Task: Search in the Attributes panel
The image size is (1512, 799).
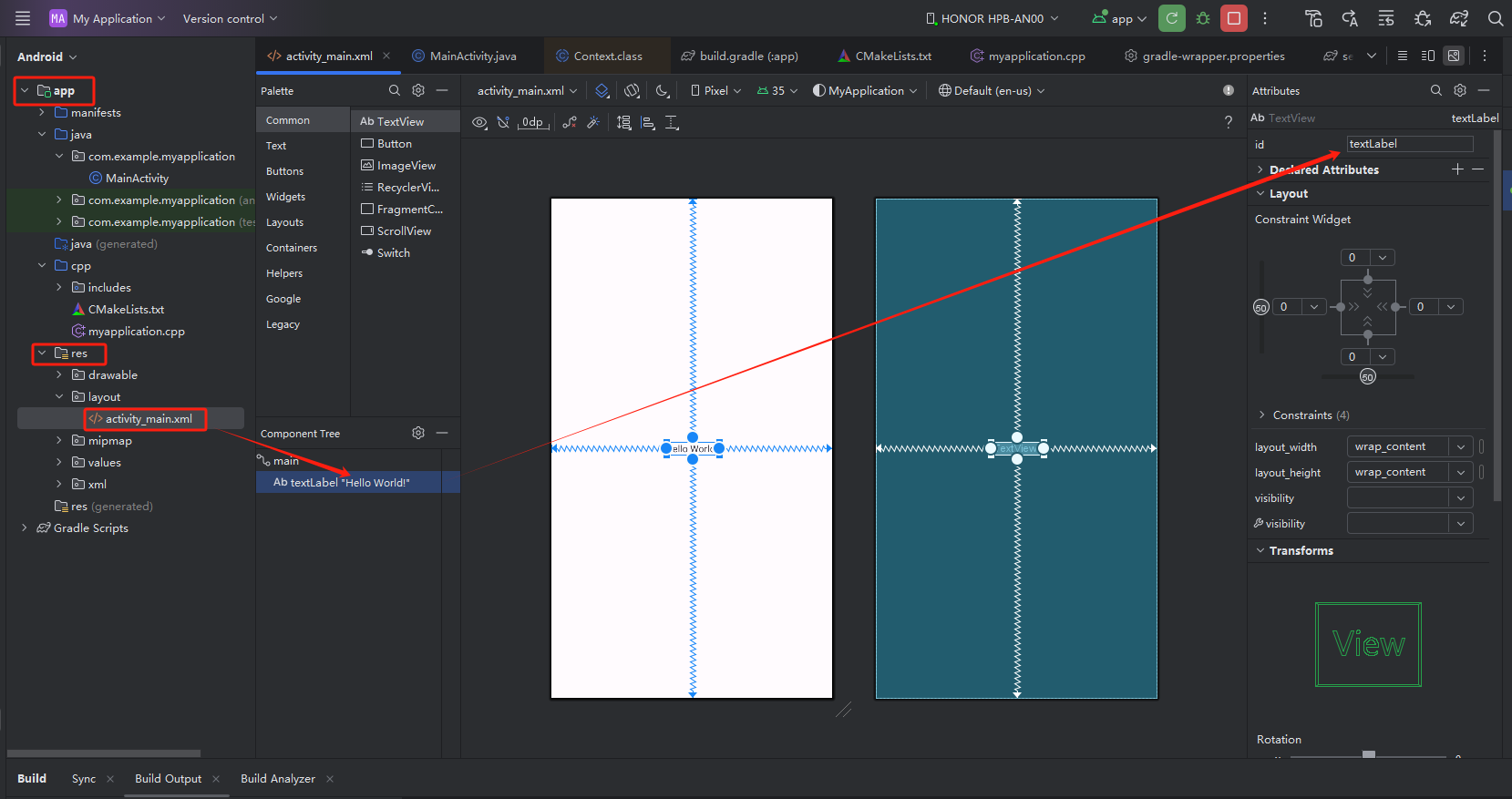Action: pyautogui.click(x=1436, y=90)
